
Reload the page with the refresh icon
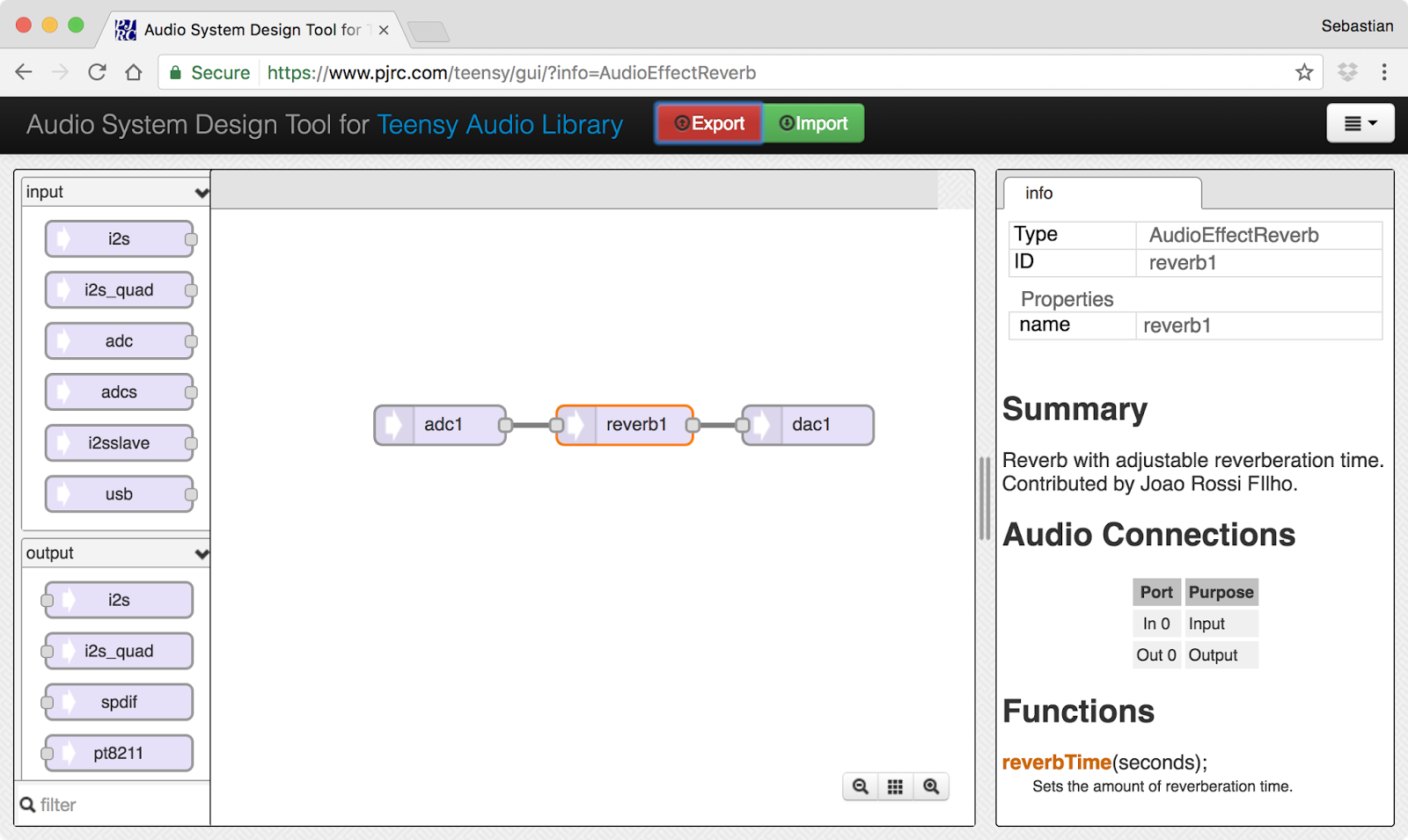97,72
